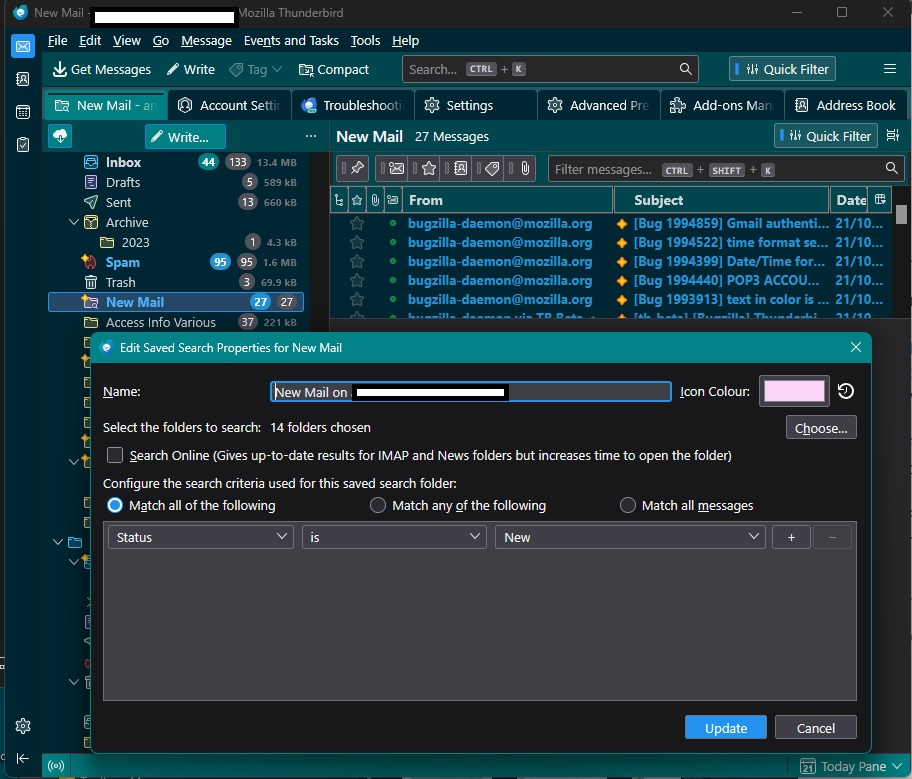Open the Calendar space in the left sidebar
Image resolution: width=912 pixels, height=779 pixels.
[23, 112]
